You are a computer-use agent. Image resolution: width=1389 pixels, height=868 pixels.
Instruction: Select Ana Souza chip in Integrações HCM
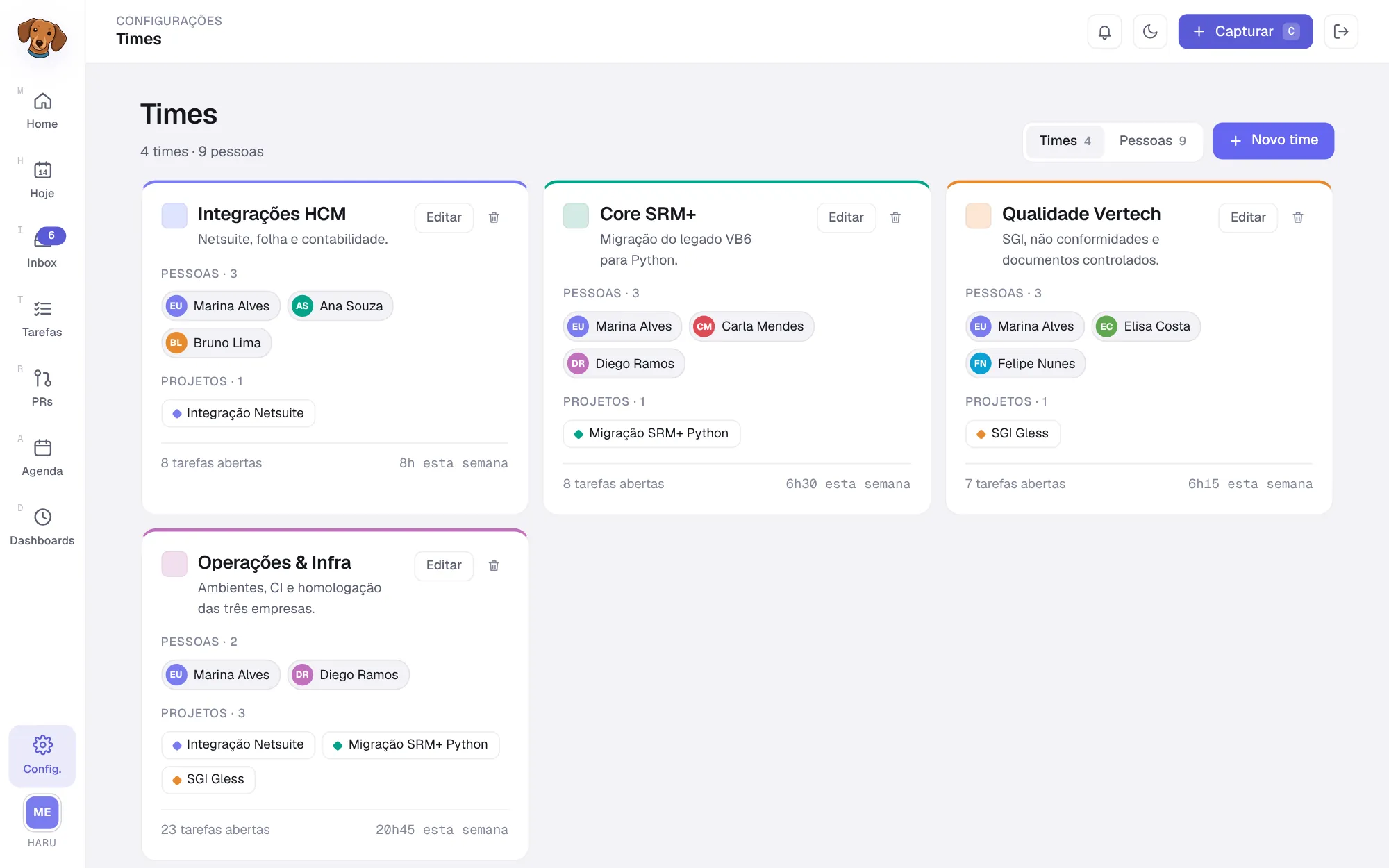point(340,306)
